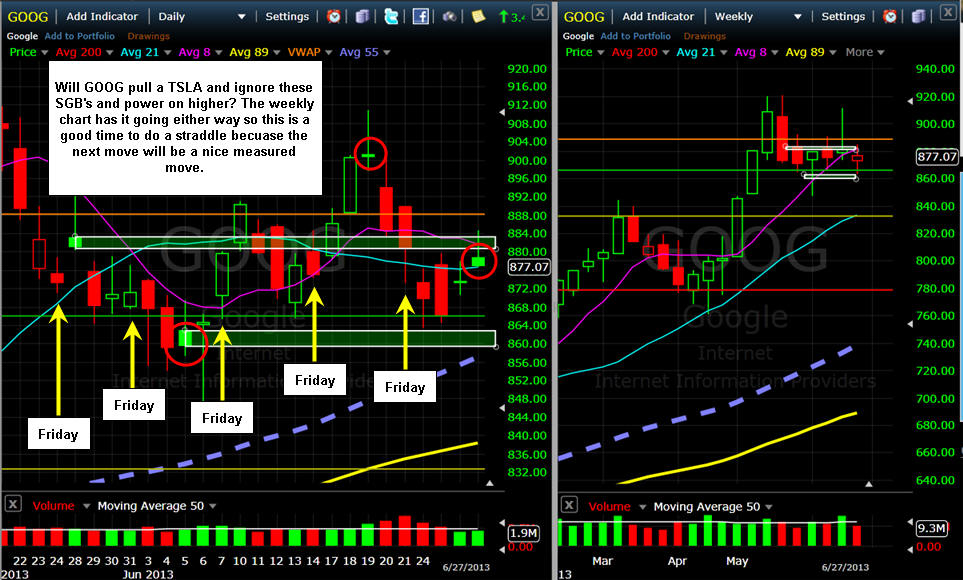Expand the Avg 21 dropdown in Daily chart

coord(166,53)
